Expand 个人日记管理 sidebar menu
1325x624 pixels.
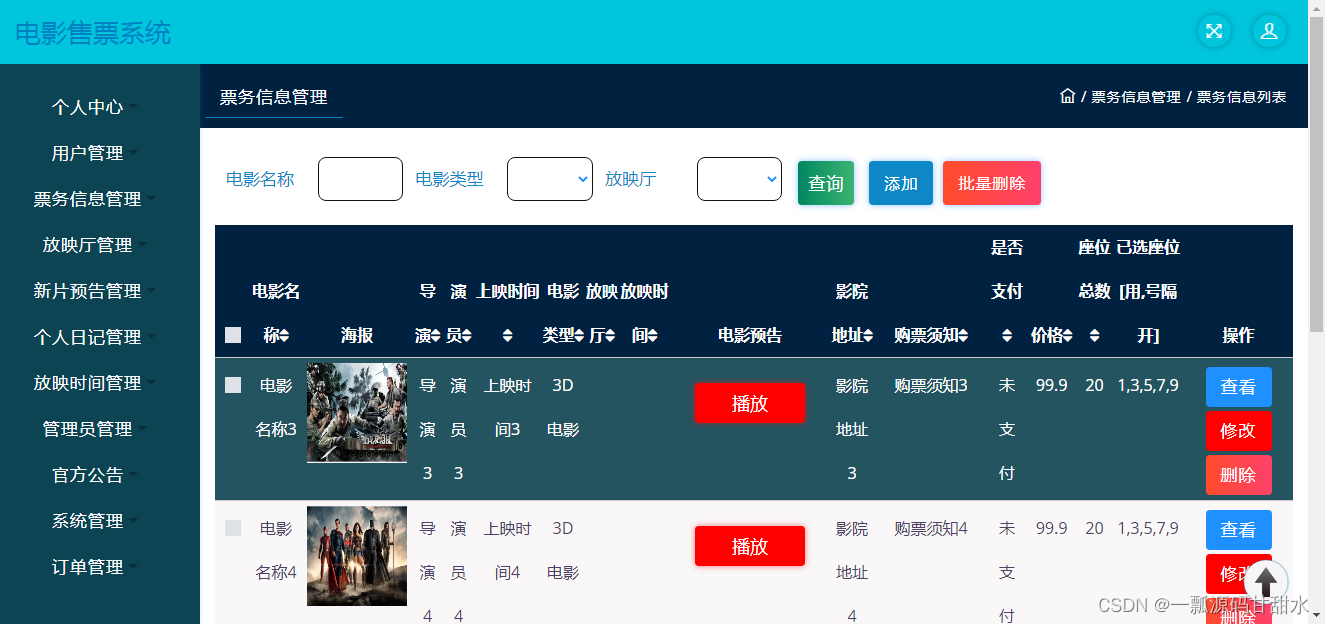point(94,337)
